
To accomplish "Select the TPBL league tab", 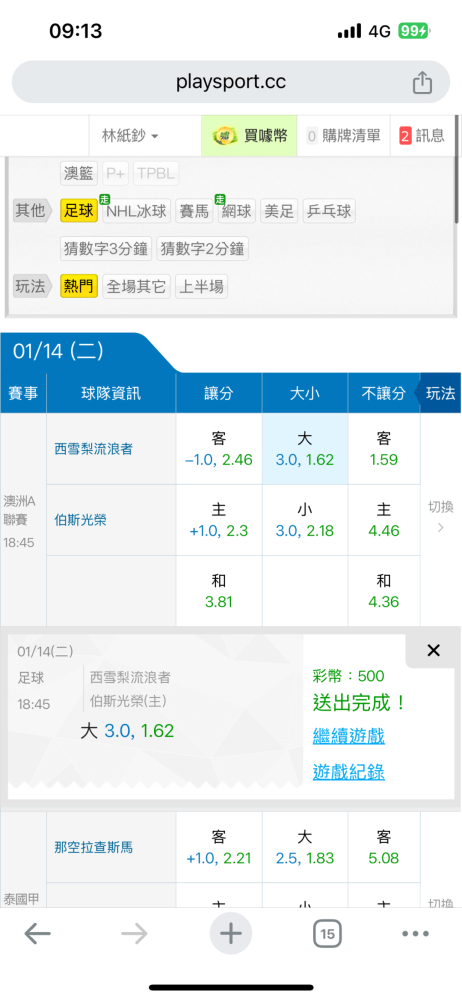I will (x=156, y=173).
